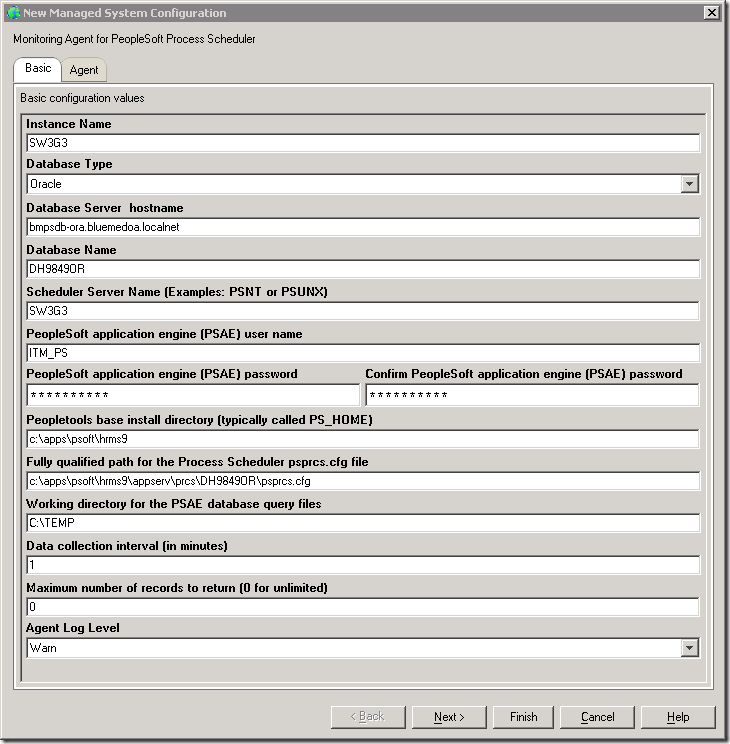Screen dimensions: 730x744
Task: Click the Finish button
Action: coord(523,717)
